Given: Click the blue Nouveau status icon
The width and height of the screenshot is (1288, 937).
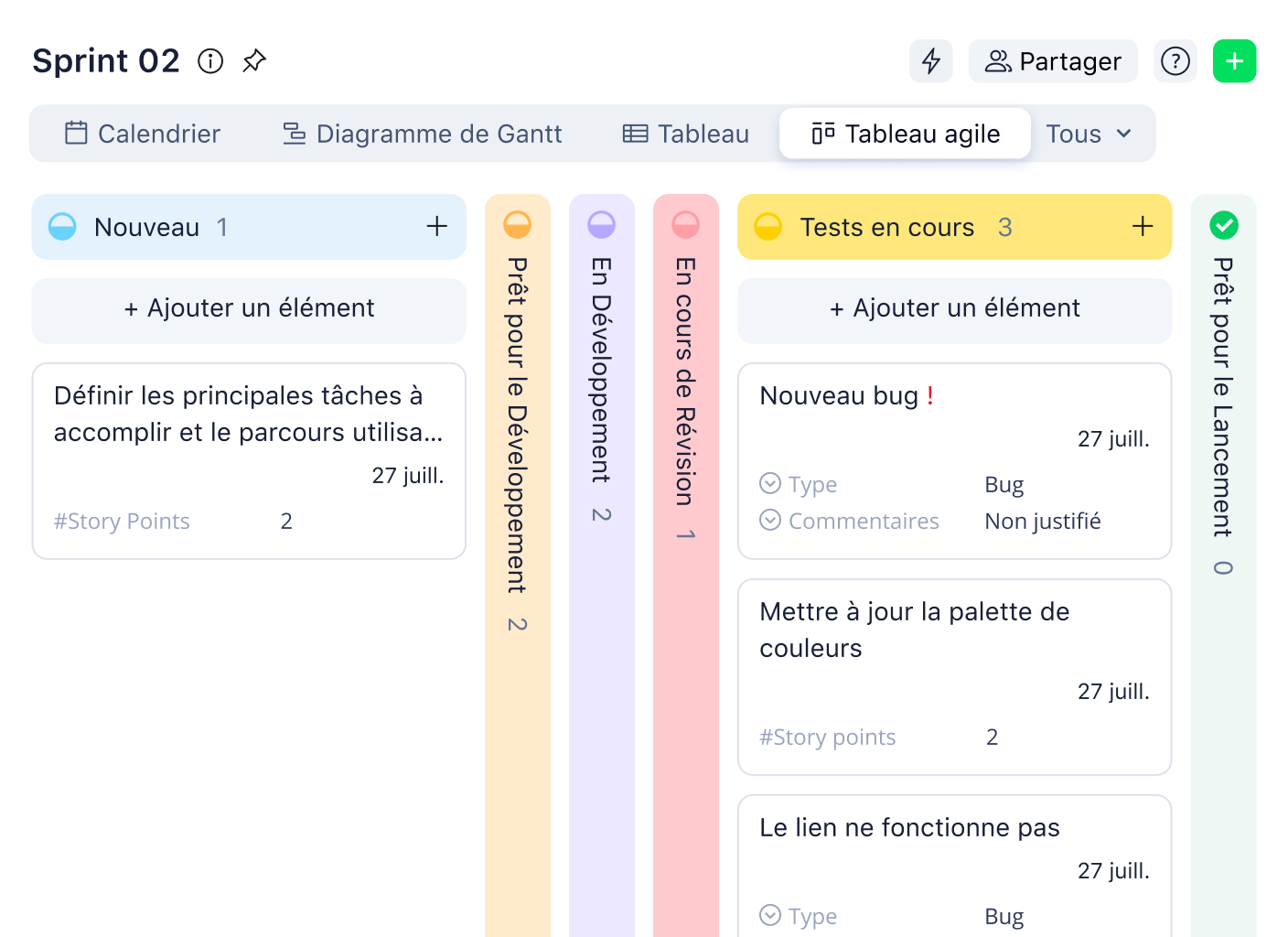Looking at the screenshot, I should click(x=62, y=227).
